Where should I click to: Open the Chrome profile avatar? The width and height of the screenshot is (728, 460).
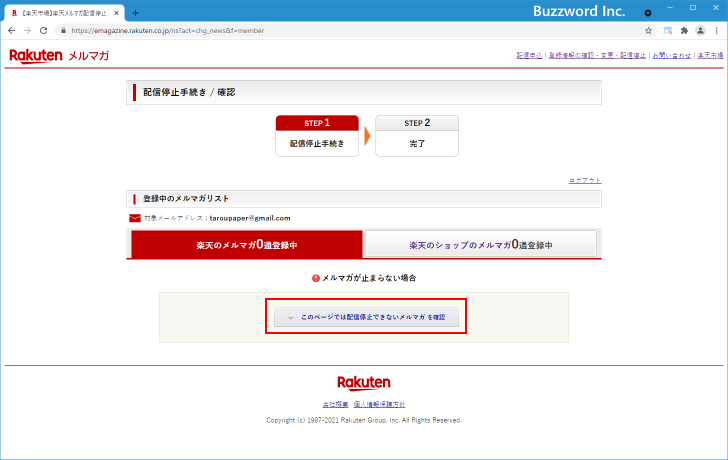(x=700, y=31)
